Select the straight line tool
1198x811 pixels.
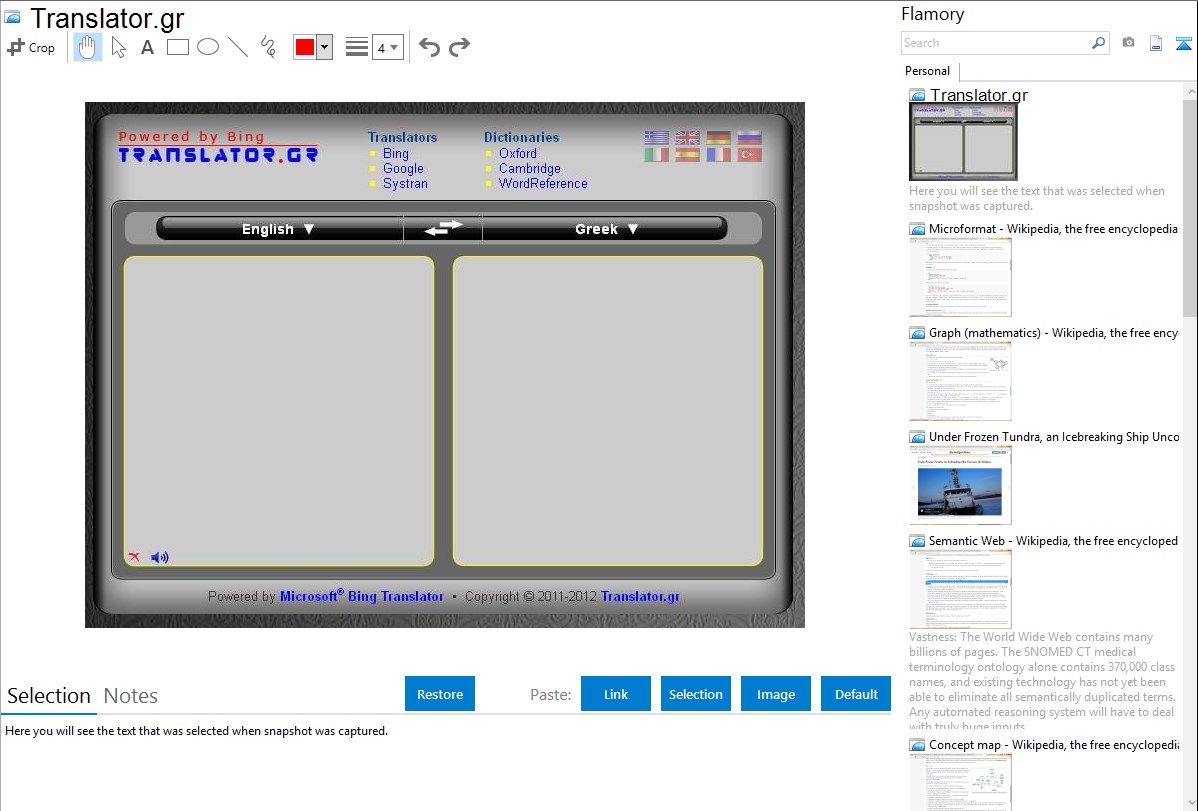coord(238,47)
